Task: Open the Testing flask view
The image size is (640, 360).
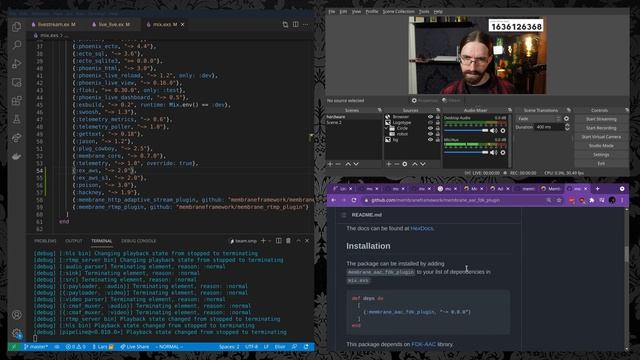Action: (17, 119)
